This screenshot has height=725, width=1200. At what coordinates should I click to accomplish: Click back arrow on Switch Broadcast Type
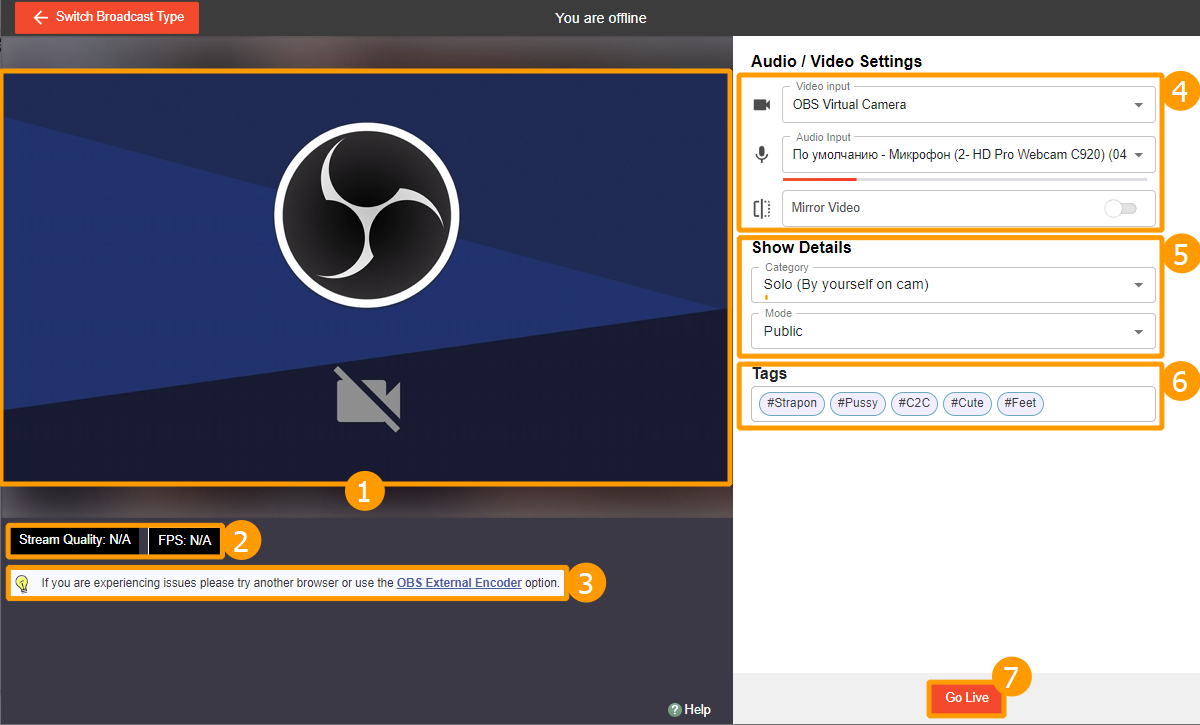click(41, 17)
